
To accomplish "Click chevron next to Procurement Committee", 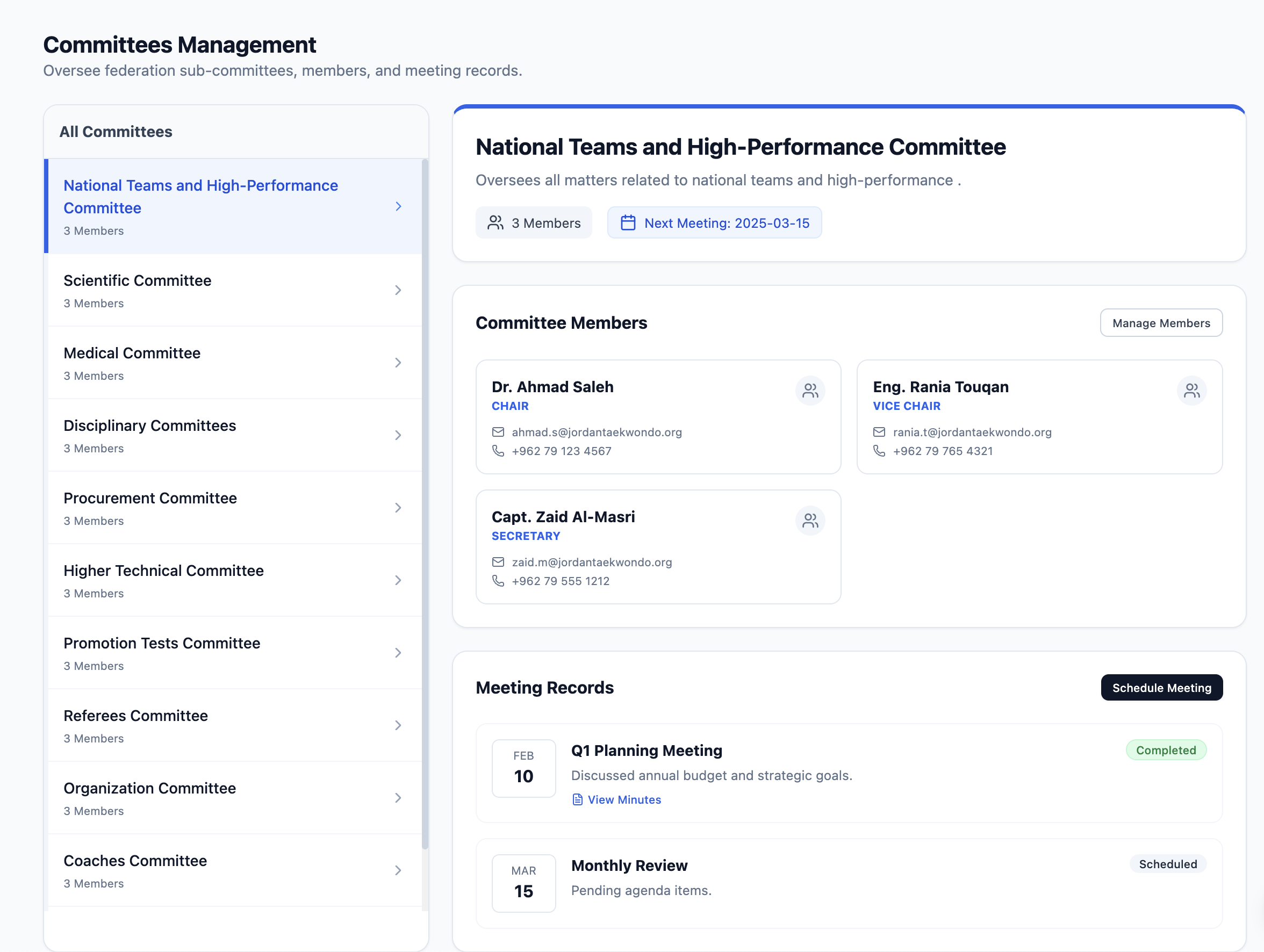I will (x=398, y=508).
